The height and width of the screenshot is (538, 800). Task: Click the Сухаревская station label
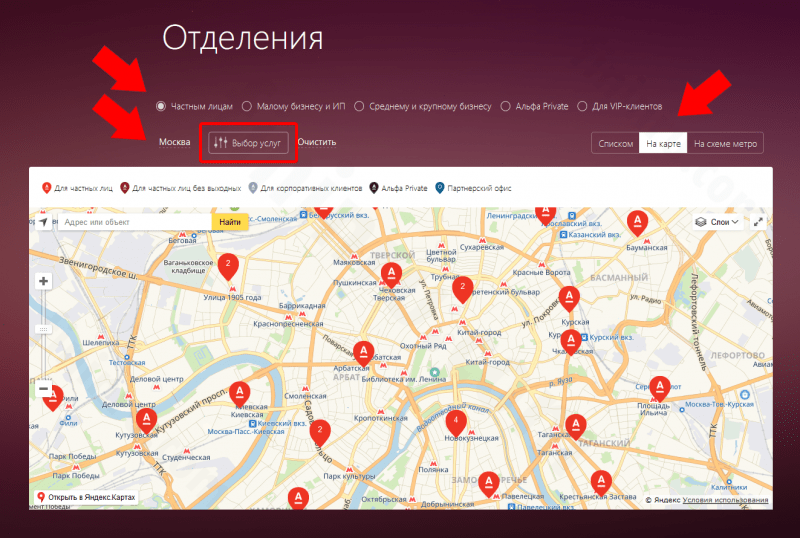482,247
